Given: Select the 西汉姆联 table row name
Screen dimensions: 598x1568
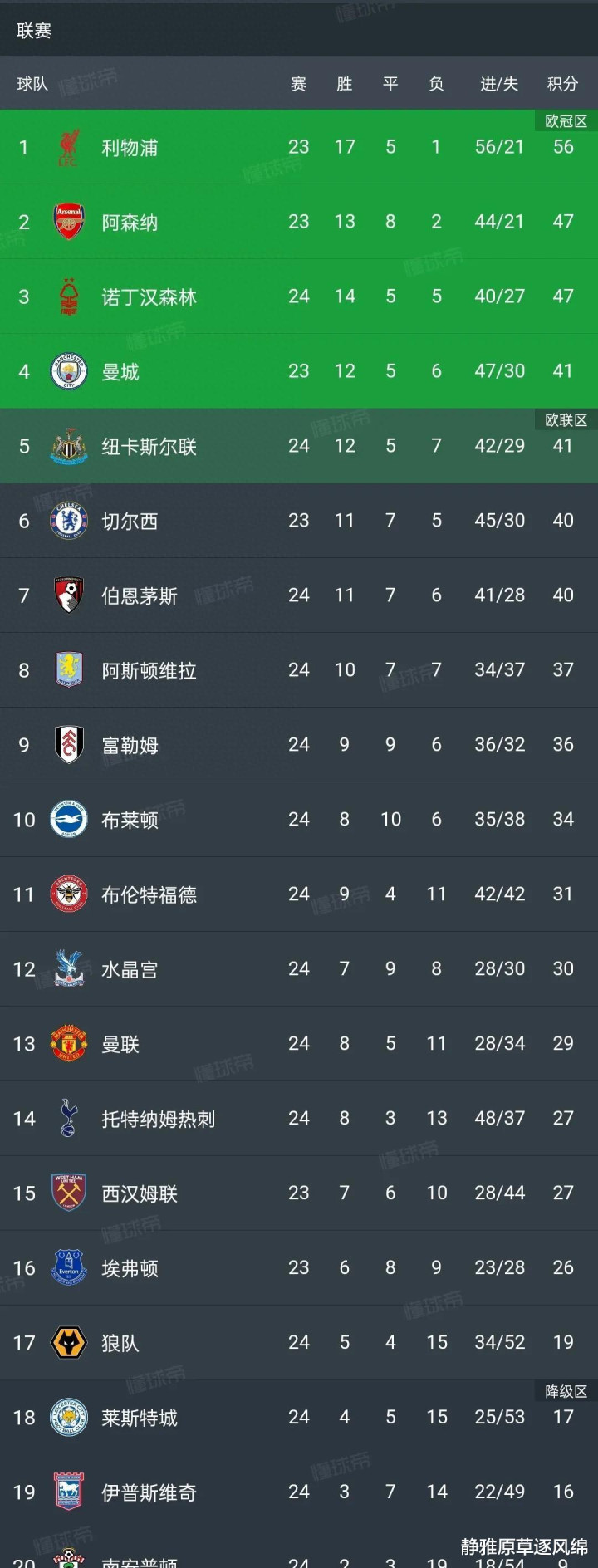Looking at the screenshot, I should [140, 1193].
